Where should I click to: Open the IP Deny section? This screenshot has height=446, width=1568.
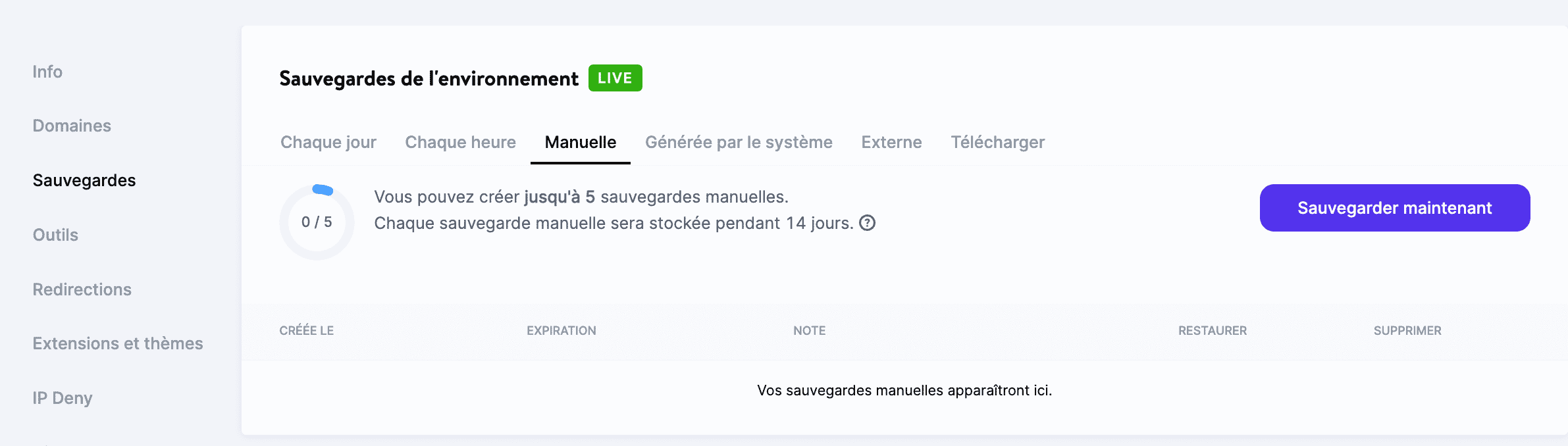[63, 397]
